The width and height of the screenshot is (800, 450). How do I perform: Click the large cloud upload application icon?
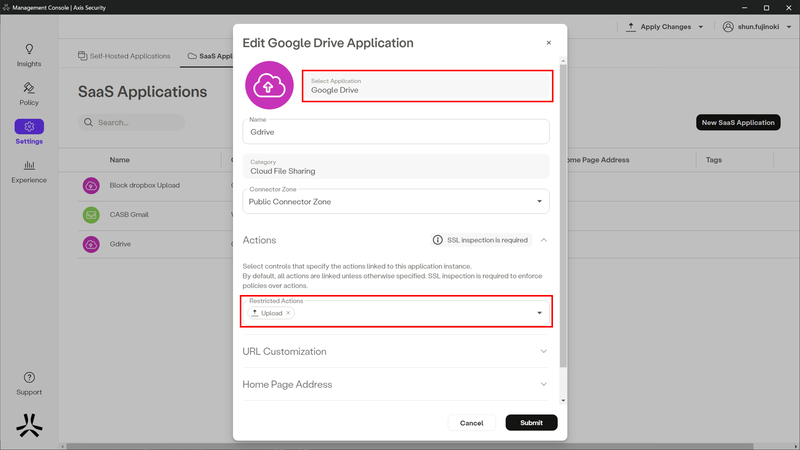coord(269,85)
